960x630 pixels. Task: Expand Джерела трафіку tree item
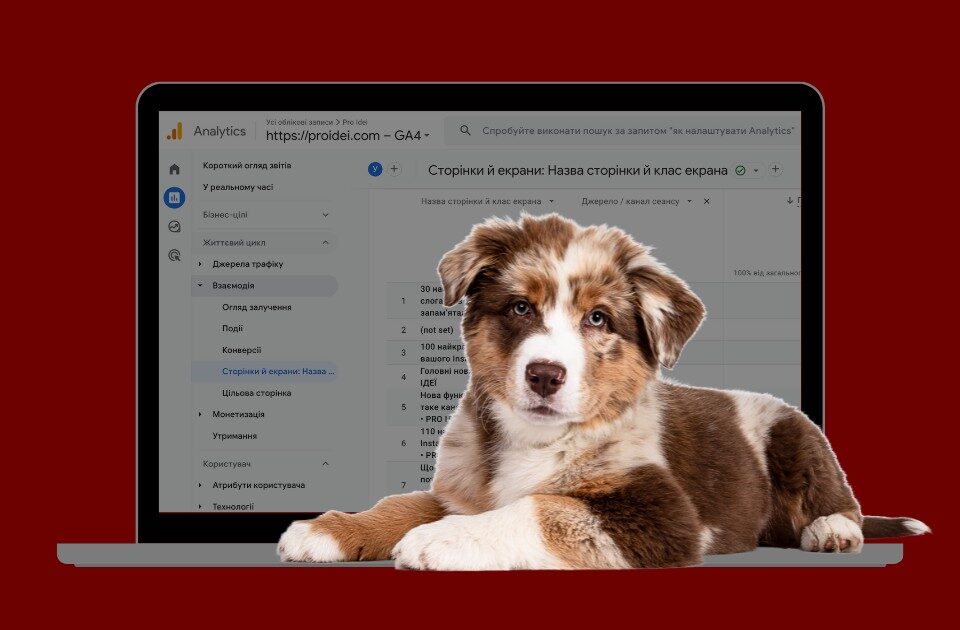(200, 264)
